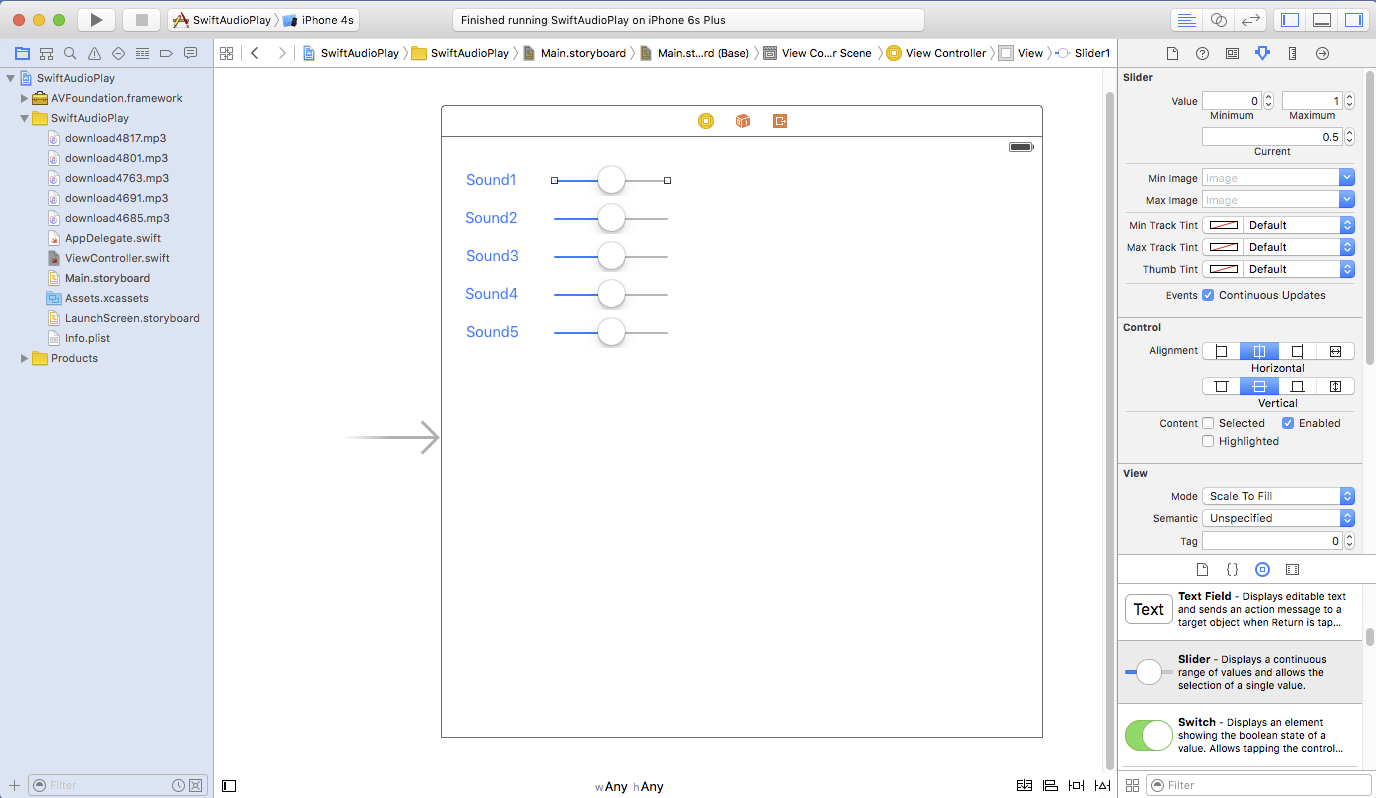Image resolution: width=1376 pixels, height=798 pixels.
Task: Expand the Products folder
Action: [25, 358]
